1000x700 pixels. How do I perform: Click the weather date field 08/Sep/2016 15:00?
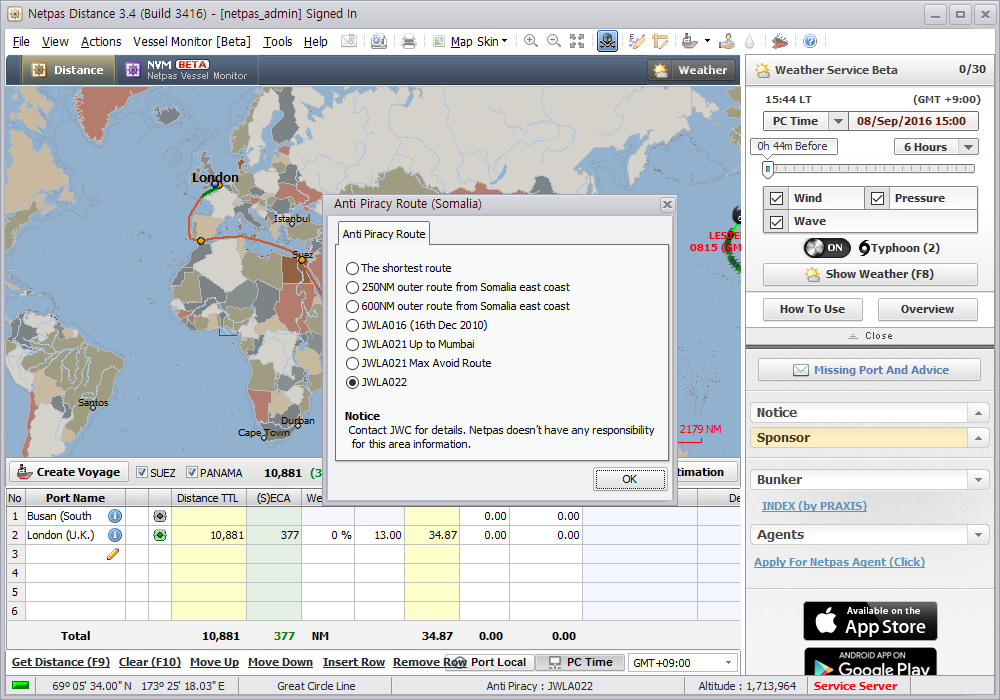coord(913,121)
